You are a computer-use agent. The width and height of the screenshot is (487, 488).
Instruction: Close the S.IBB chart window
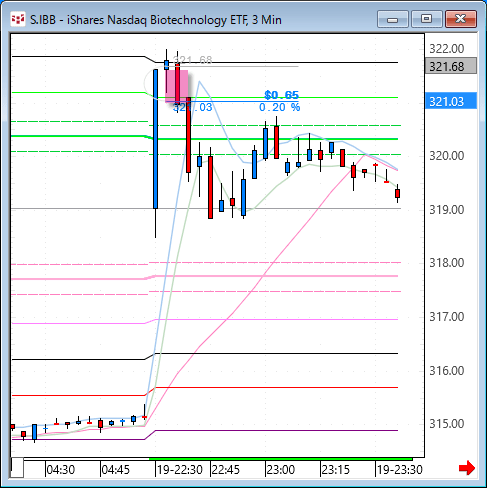(461, 19)
